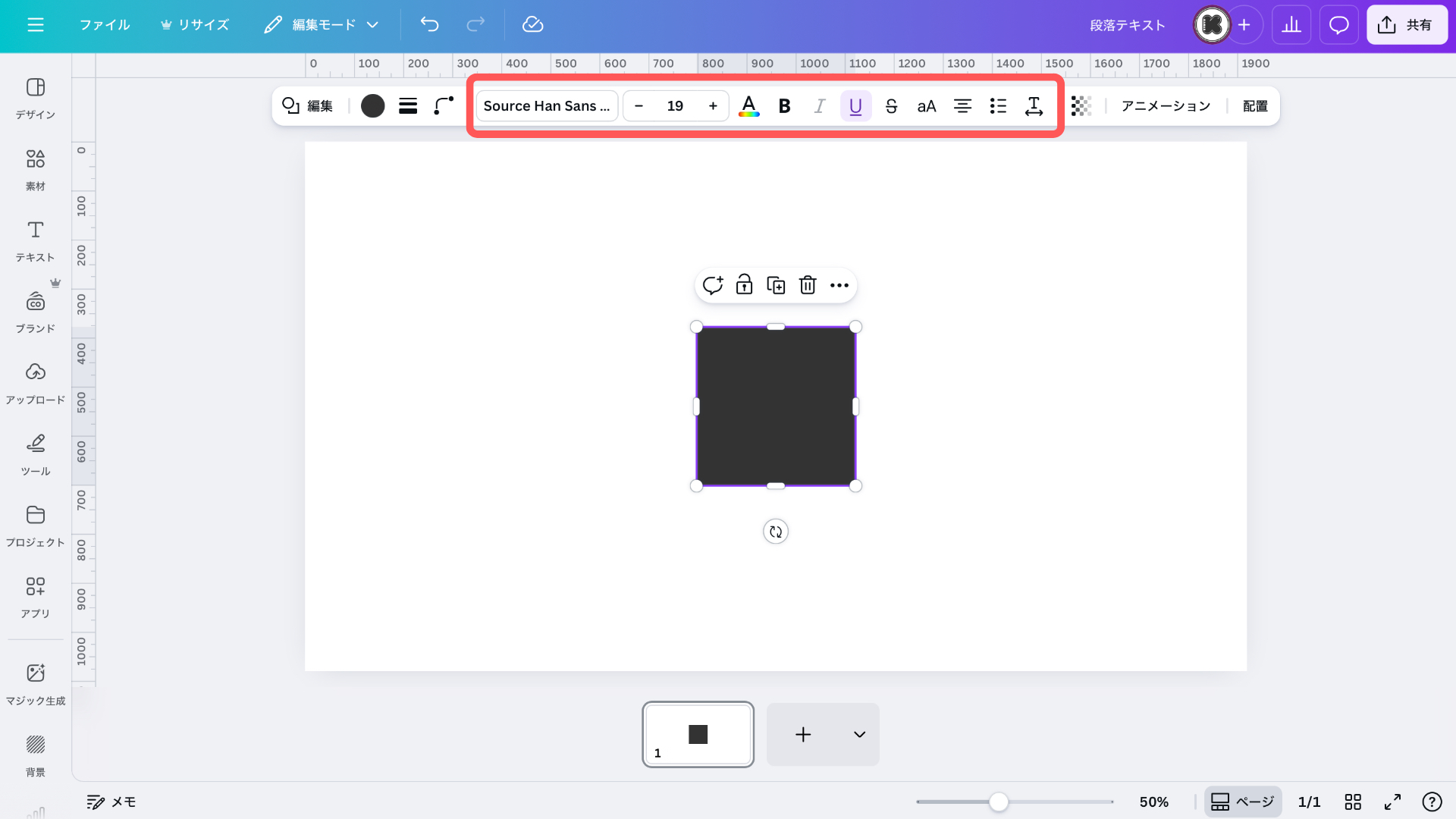Click the 共有 share button

(x=1407, y=25)
